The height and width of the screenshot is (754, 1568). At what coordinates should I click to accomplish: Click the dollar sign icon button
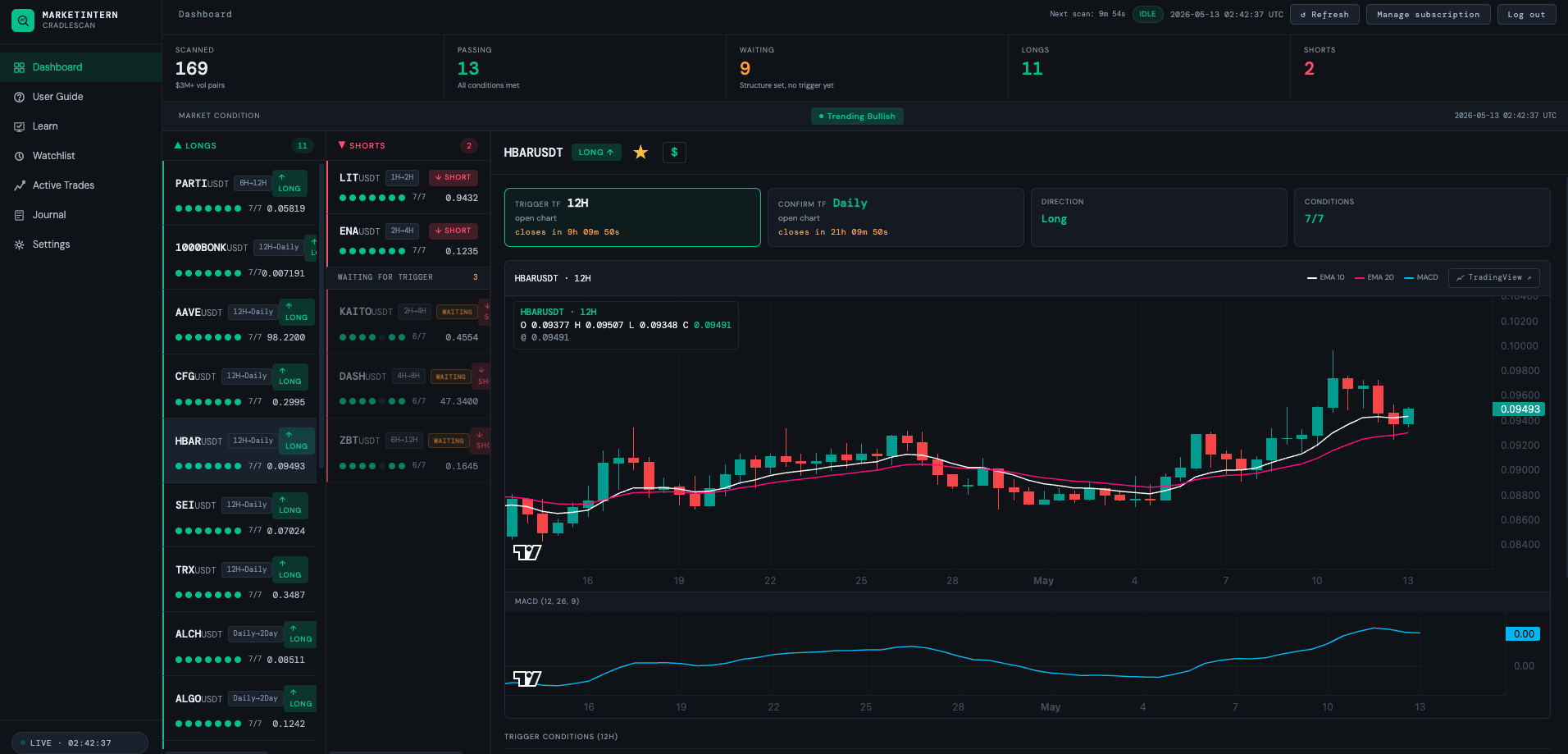click(x=674, y=152)
